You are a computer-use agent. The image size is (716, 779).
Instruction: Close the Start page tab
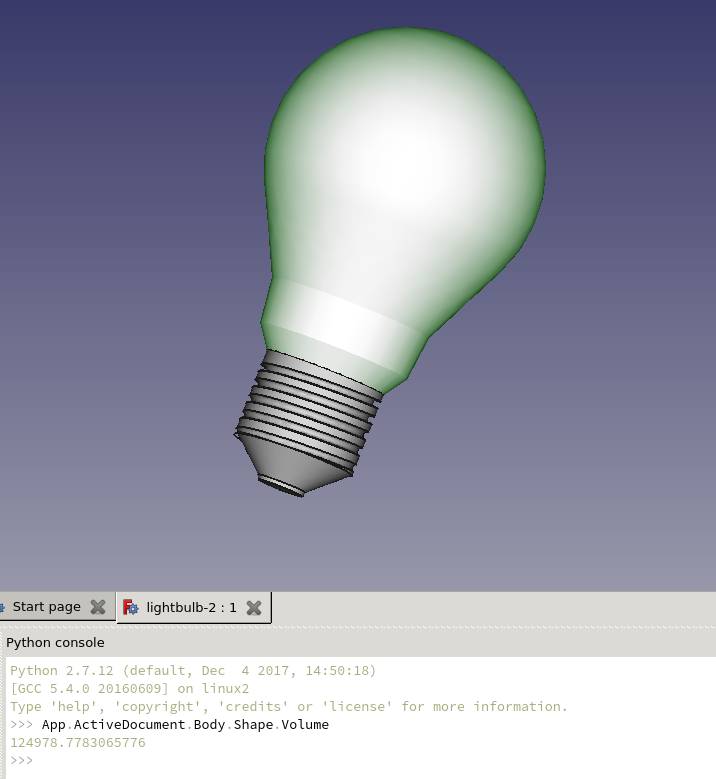[x=97, y=607]
